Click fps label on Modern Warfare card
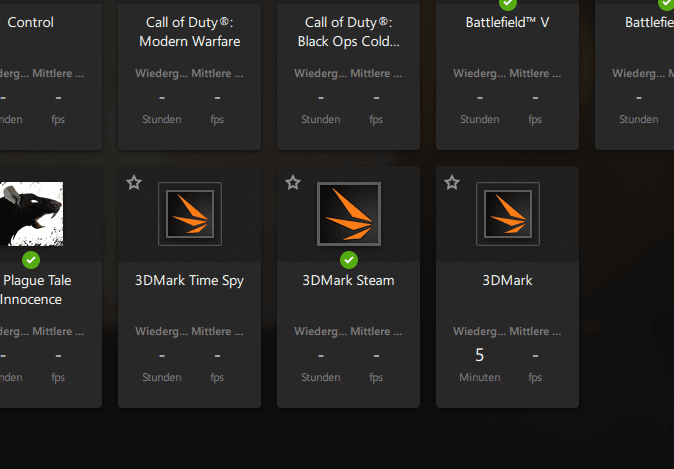This screenshot has height=469, width=674. [217, 120]
